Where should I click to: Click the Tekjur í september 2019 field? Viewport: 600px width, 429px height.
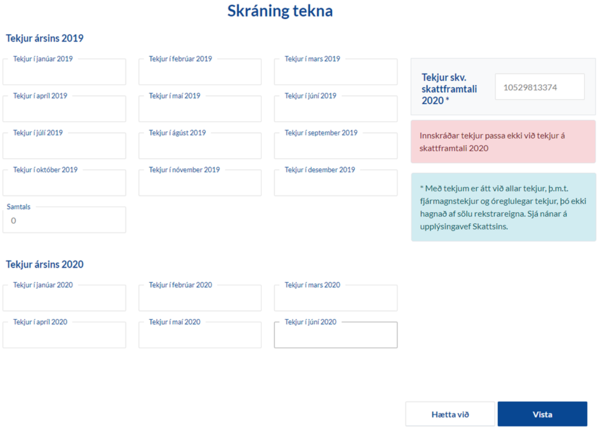(x=335, y=147)
